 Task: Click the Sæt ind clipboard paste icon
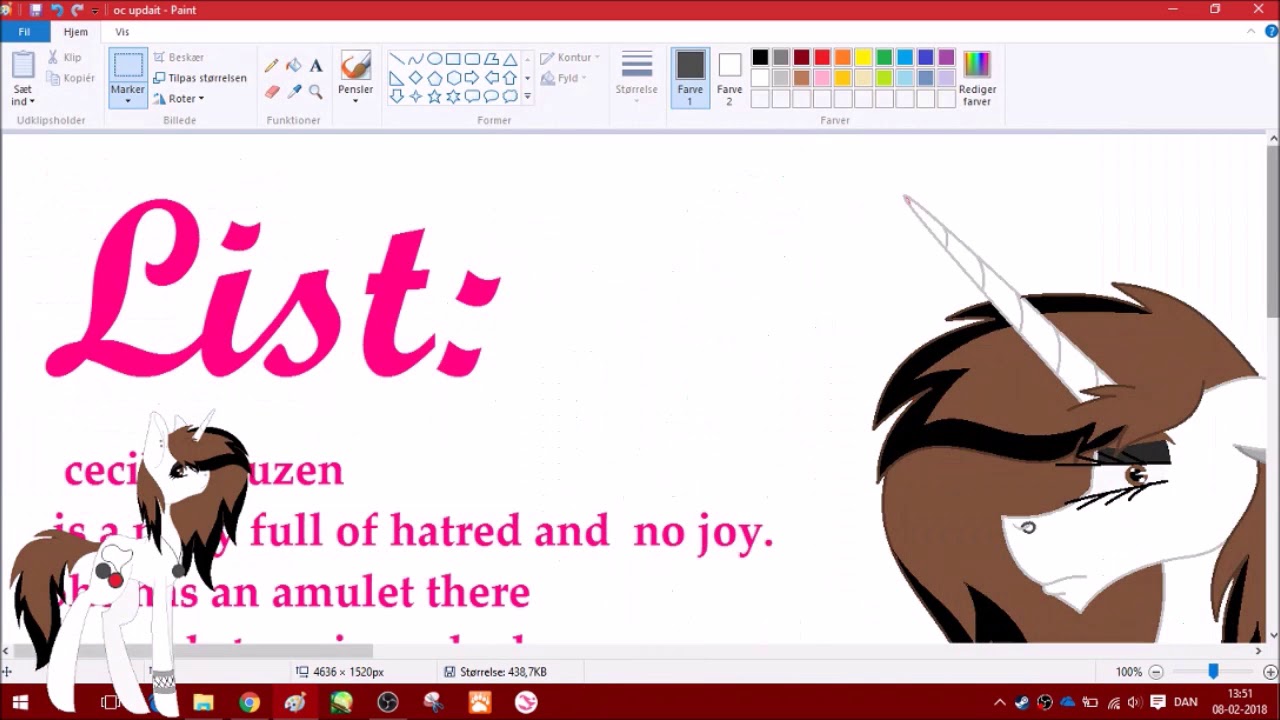click(x=23, y=66)
